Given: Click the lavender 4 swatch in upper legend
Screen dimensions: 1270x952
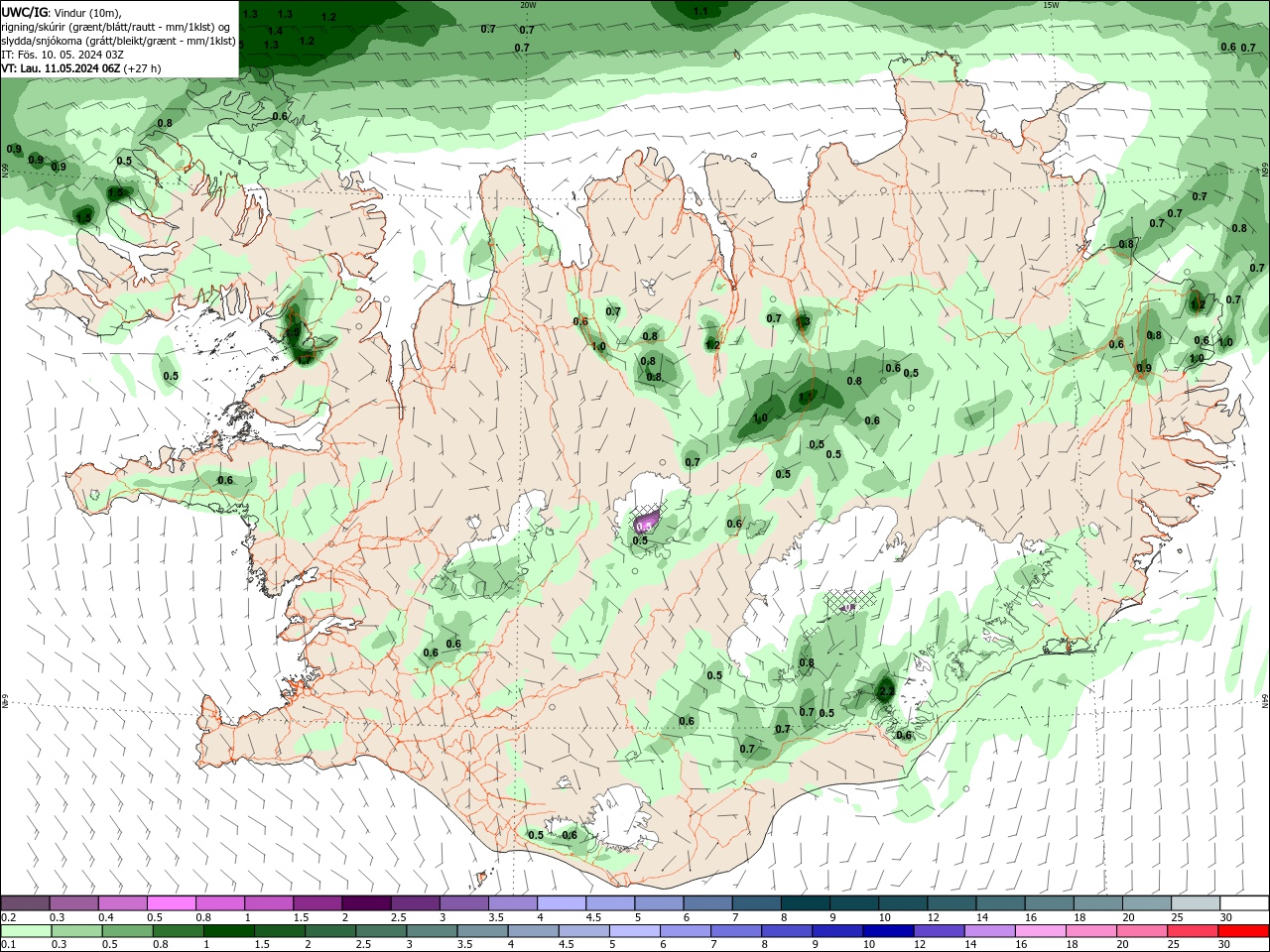Looking at the screenshot, I should [562, 903].
